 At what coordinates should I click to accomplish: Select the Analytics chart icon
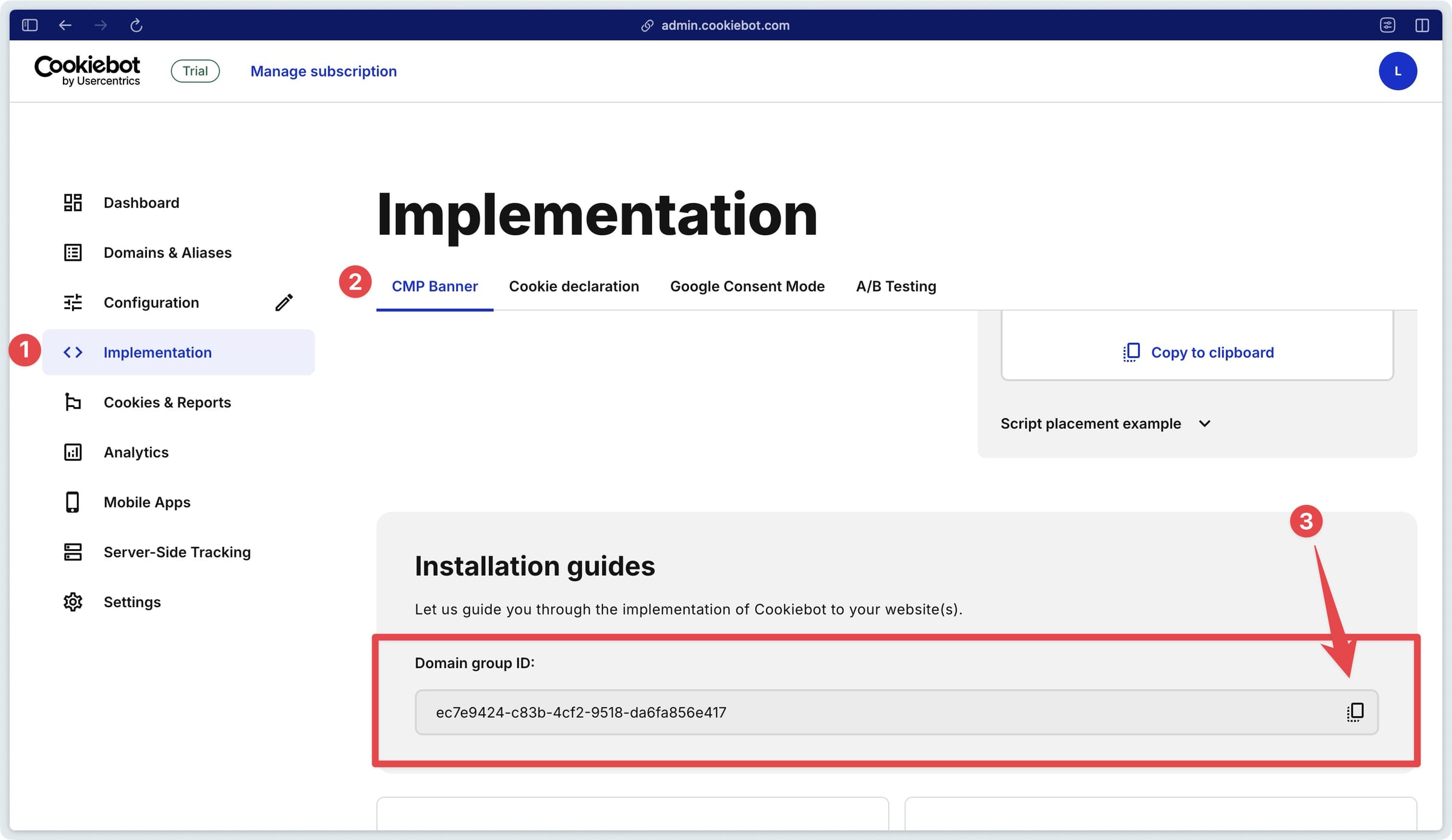[73, 452]
